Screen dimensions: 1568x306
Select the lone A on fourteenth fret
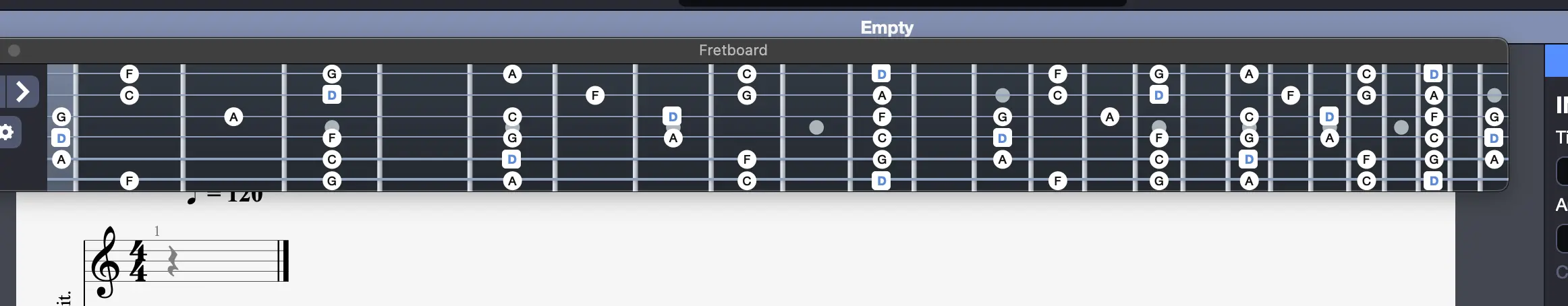point(1110,117)
